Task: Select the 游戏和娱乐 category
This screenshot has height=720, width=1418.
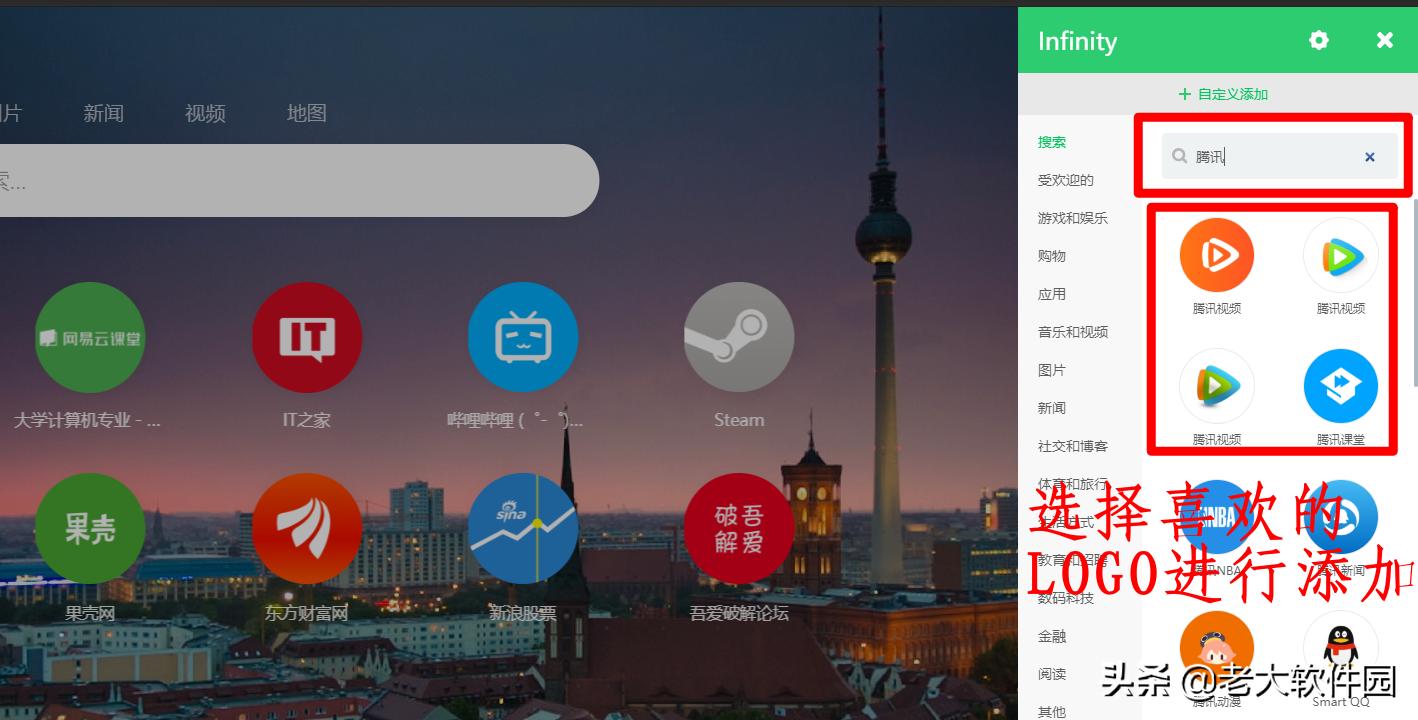Action: click(1073, 218)
